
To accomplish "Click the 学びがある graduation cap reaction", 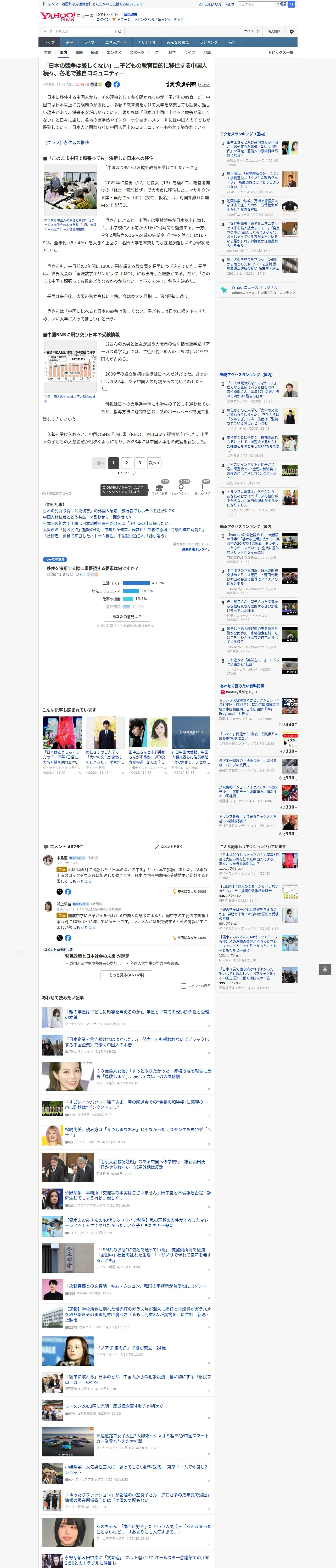I will tap(160, 488).
